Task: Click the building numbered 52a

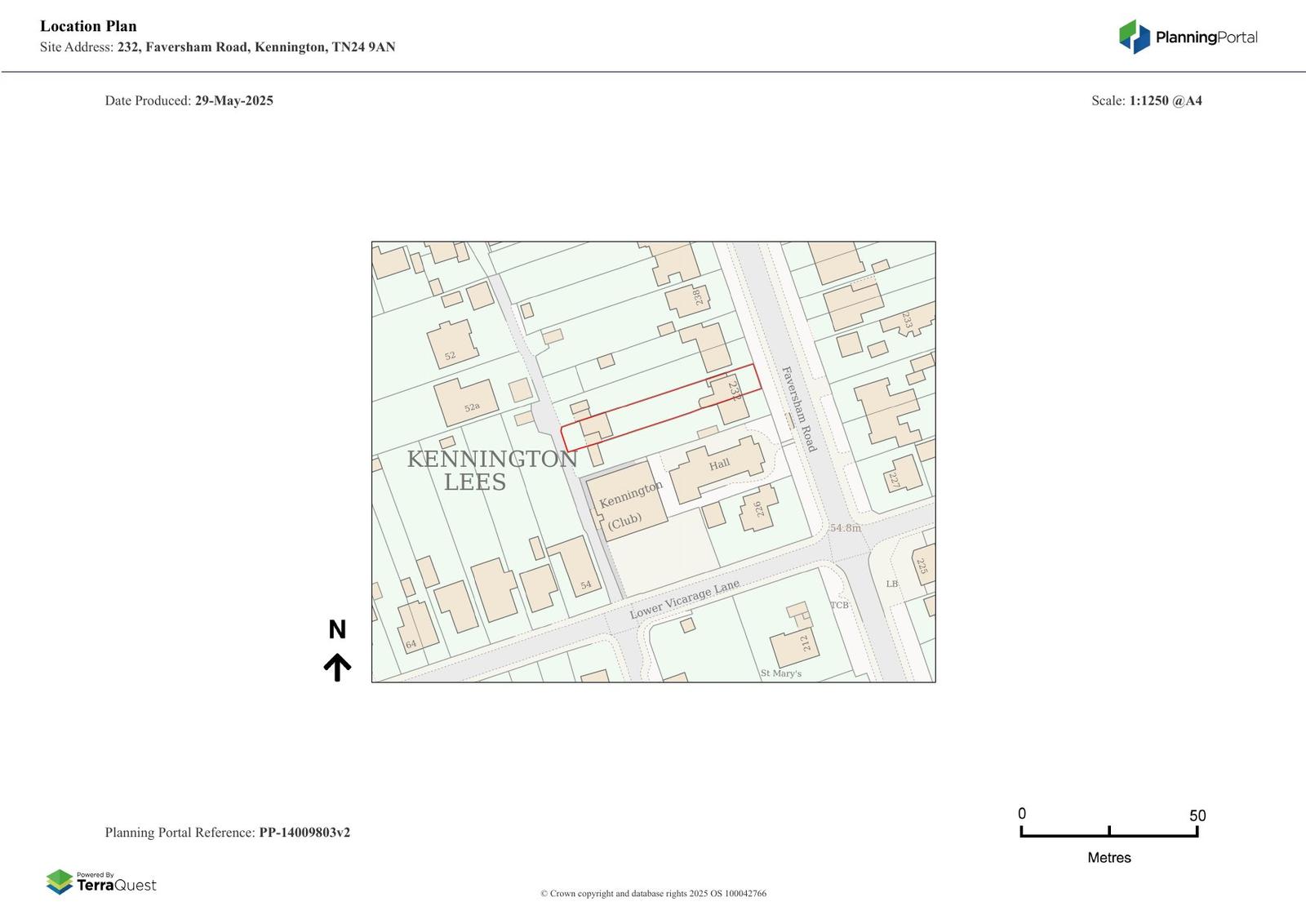Action: click(x=467, y=402)
